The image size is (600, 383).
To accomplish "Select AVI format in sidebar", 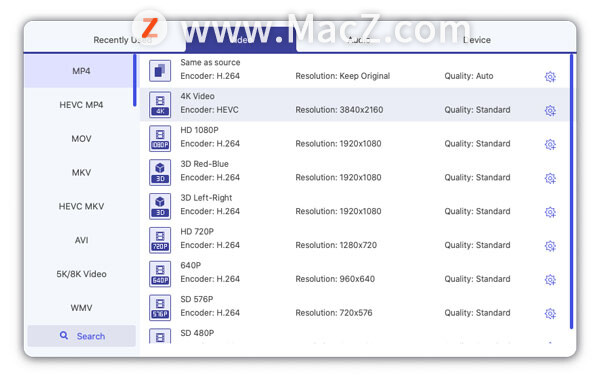I will click(81, 240).
